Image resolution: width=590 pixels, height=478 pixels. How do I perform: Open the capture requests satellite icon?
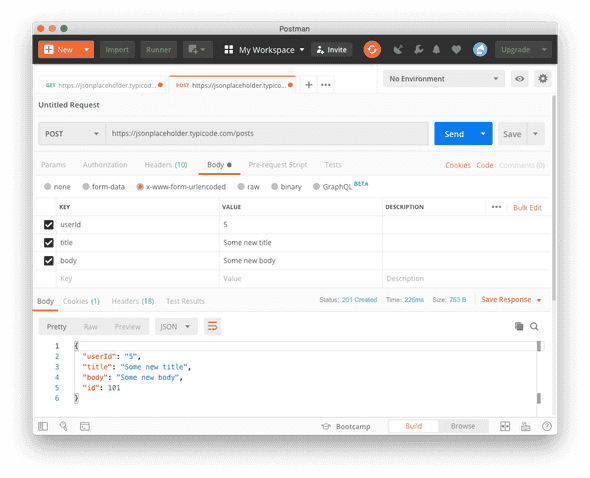coord(398,49)
